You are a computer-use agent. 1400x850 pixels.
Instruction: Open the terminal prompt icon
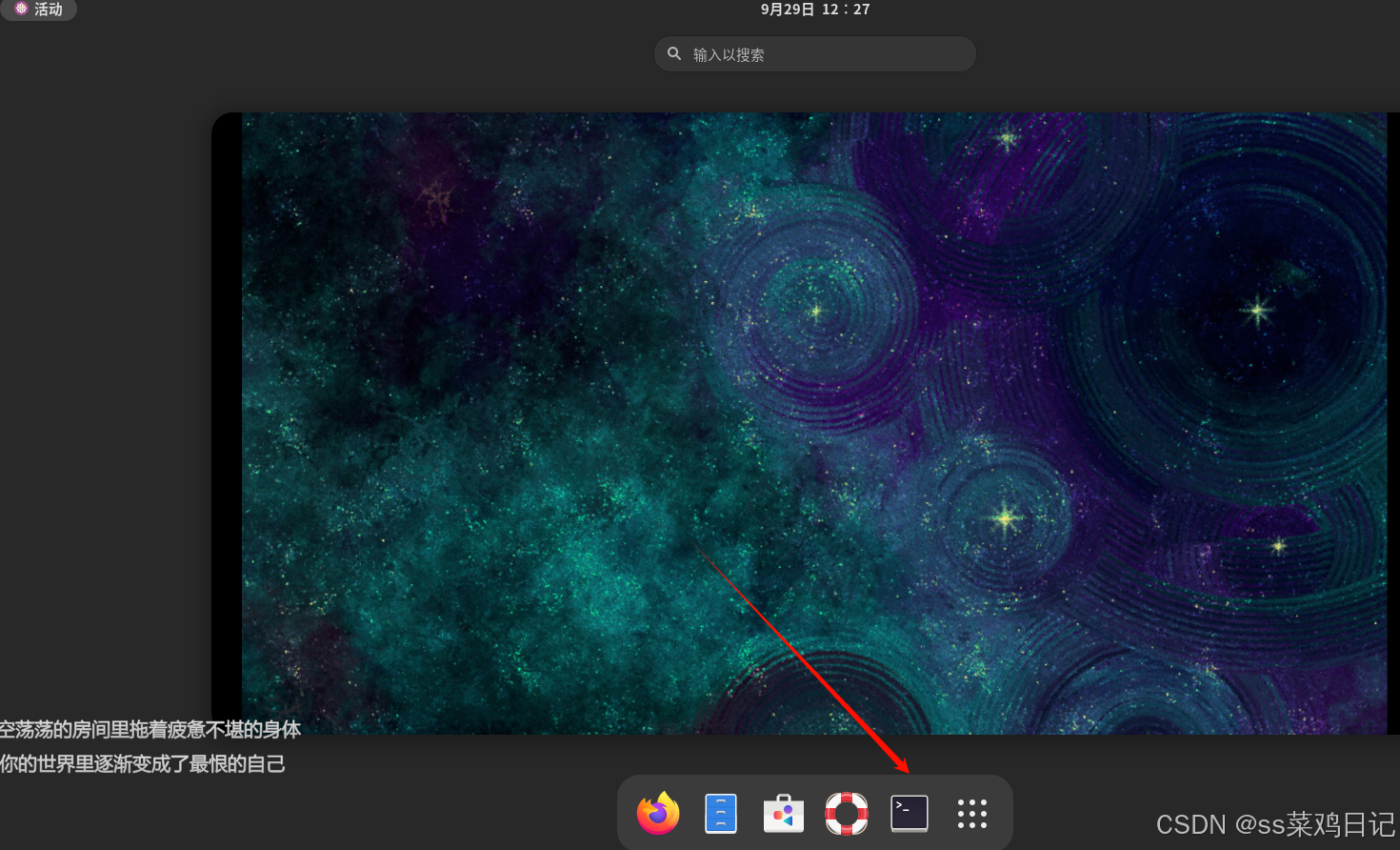909,813
